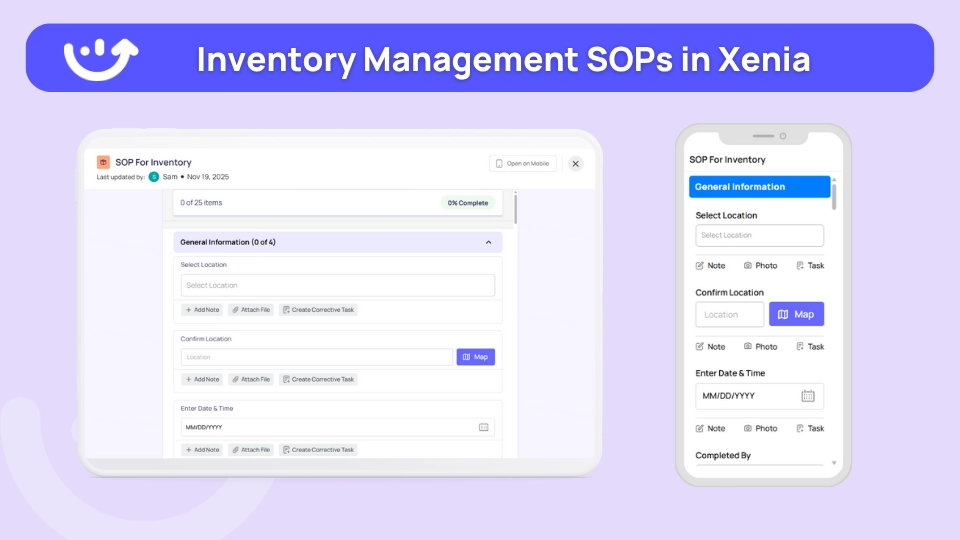This screenshot has height=540, width=960.
Task: Close the SOP For Inventory panel
Action: click(x=576, y=163)
